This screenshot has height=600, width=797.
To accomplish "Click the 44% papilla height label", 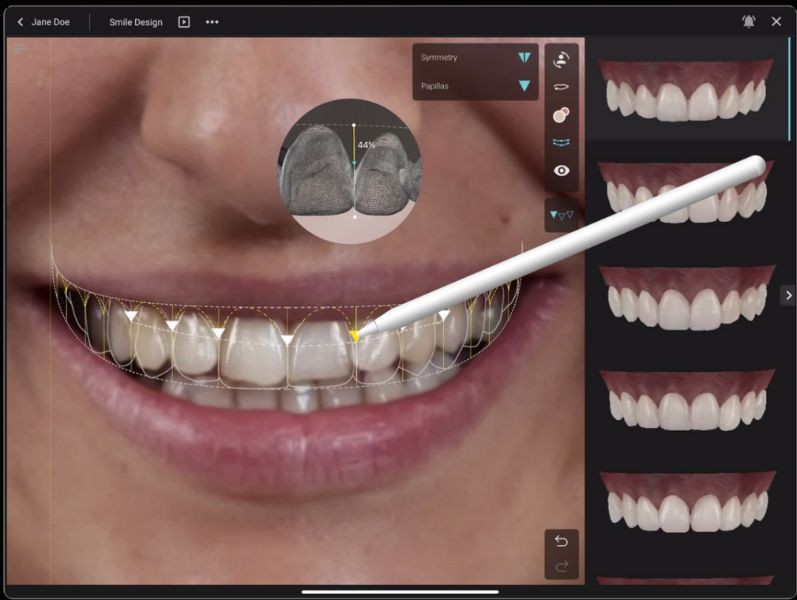I will click(x=366, y=145).
